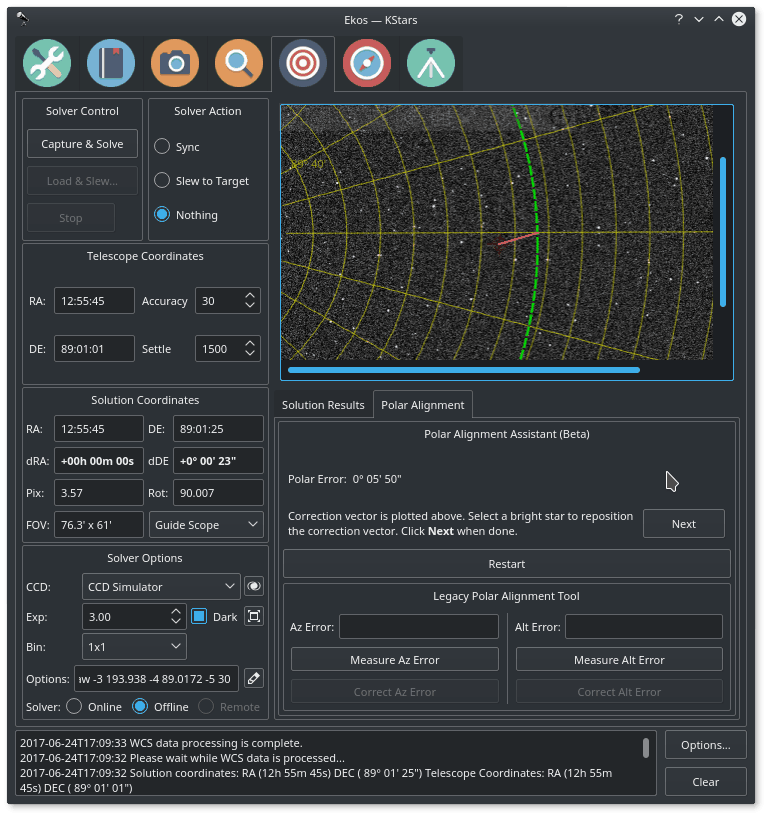Select the Polar Alignment tab
This screenshot has width=768, height=817.
(x=422, y=405)
